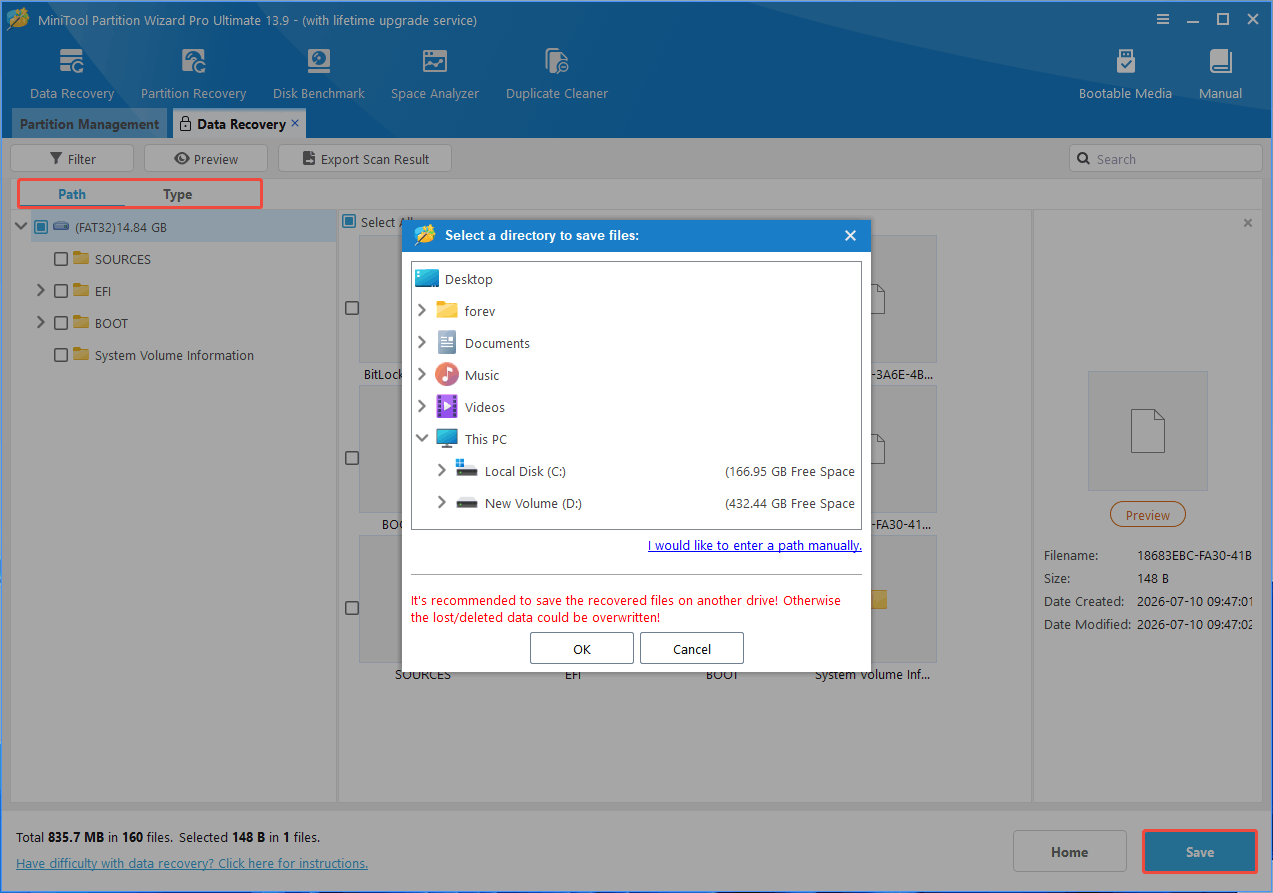This screenshot has width=1273, height=893.
Task: Select System Volume Information tree row
Action: [174, 355]
